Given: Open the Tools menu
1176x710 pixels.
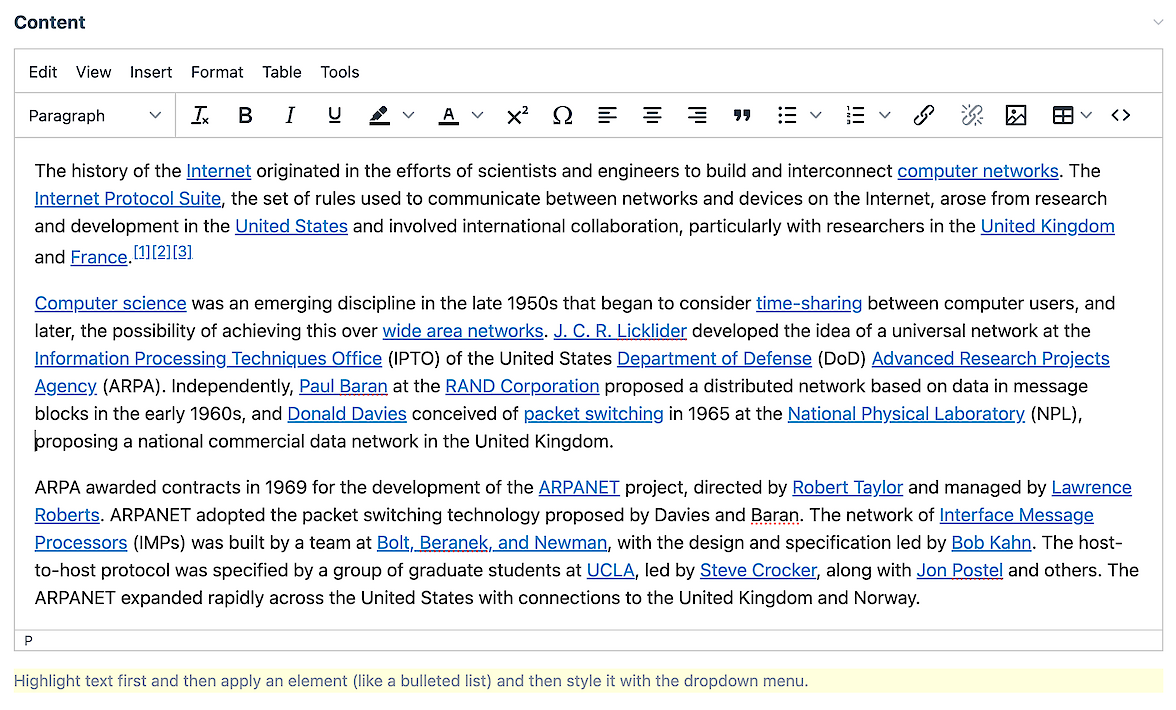Looking at the screenshot, I should pyautogui.click(x=339, y=72).
